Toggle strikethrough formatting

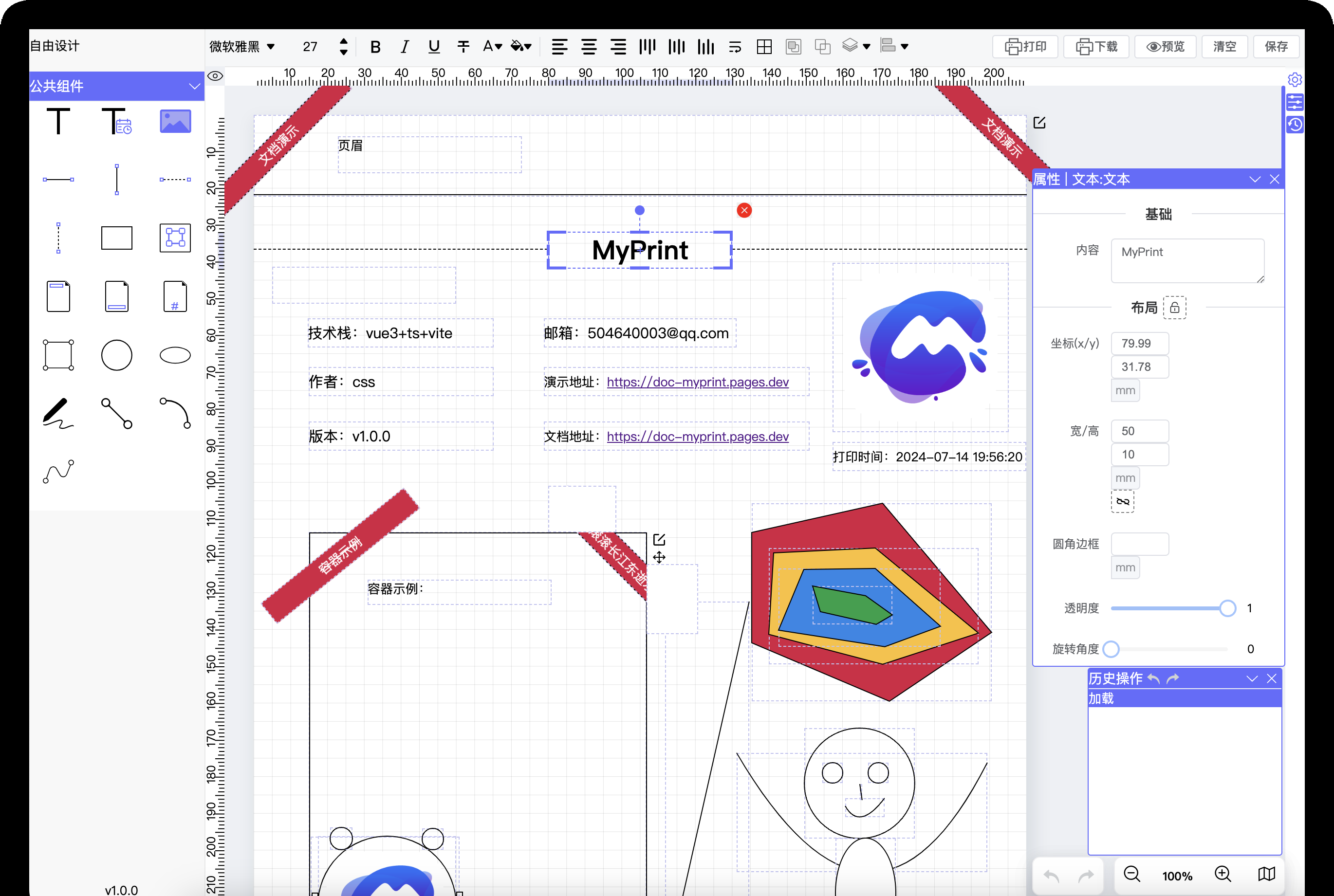(x=463, y=46)
